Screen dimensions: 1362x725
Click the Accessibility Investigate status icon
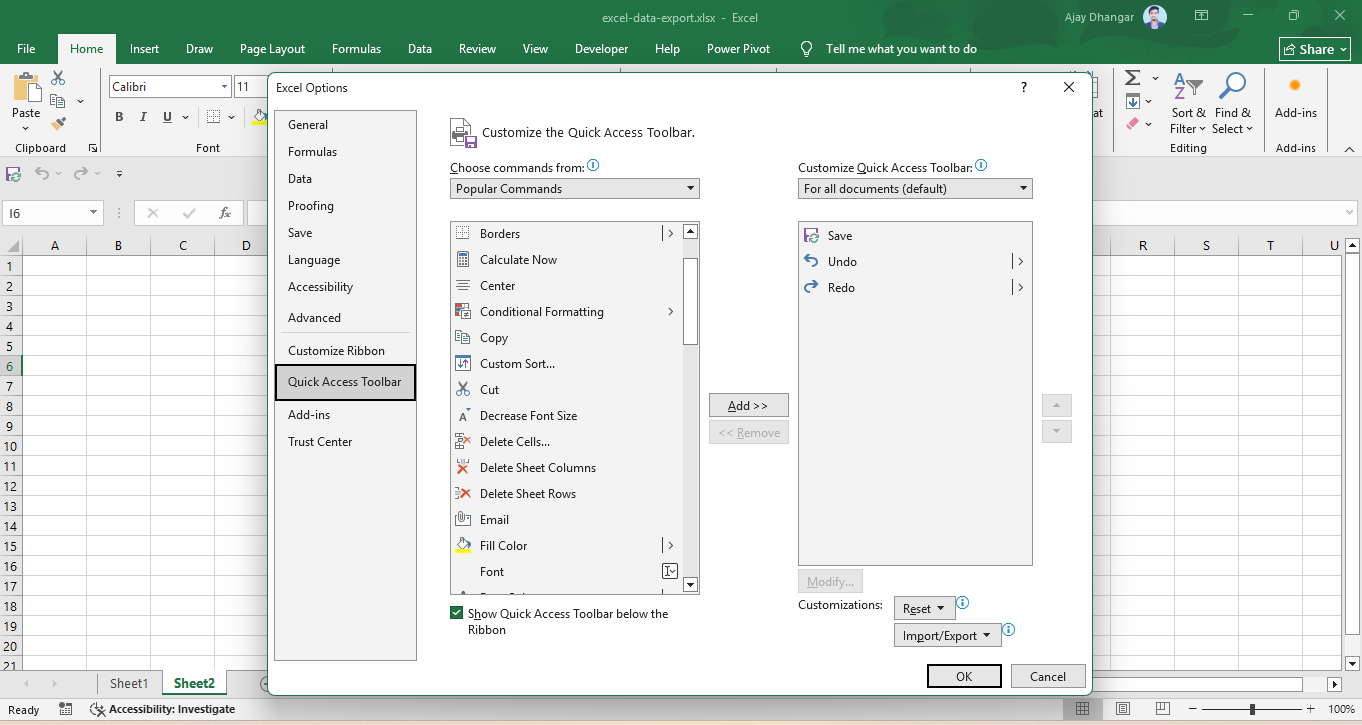(97, 709)
